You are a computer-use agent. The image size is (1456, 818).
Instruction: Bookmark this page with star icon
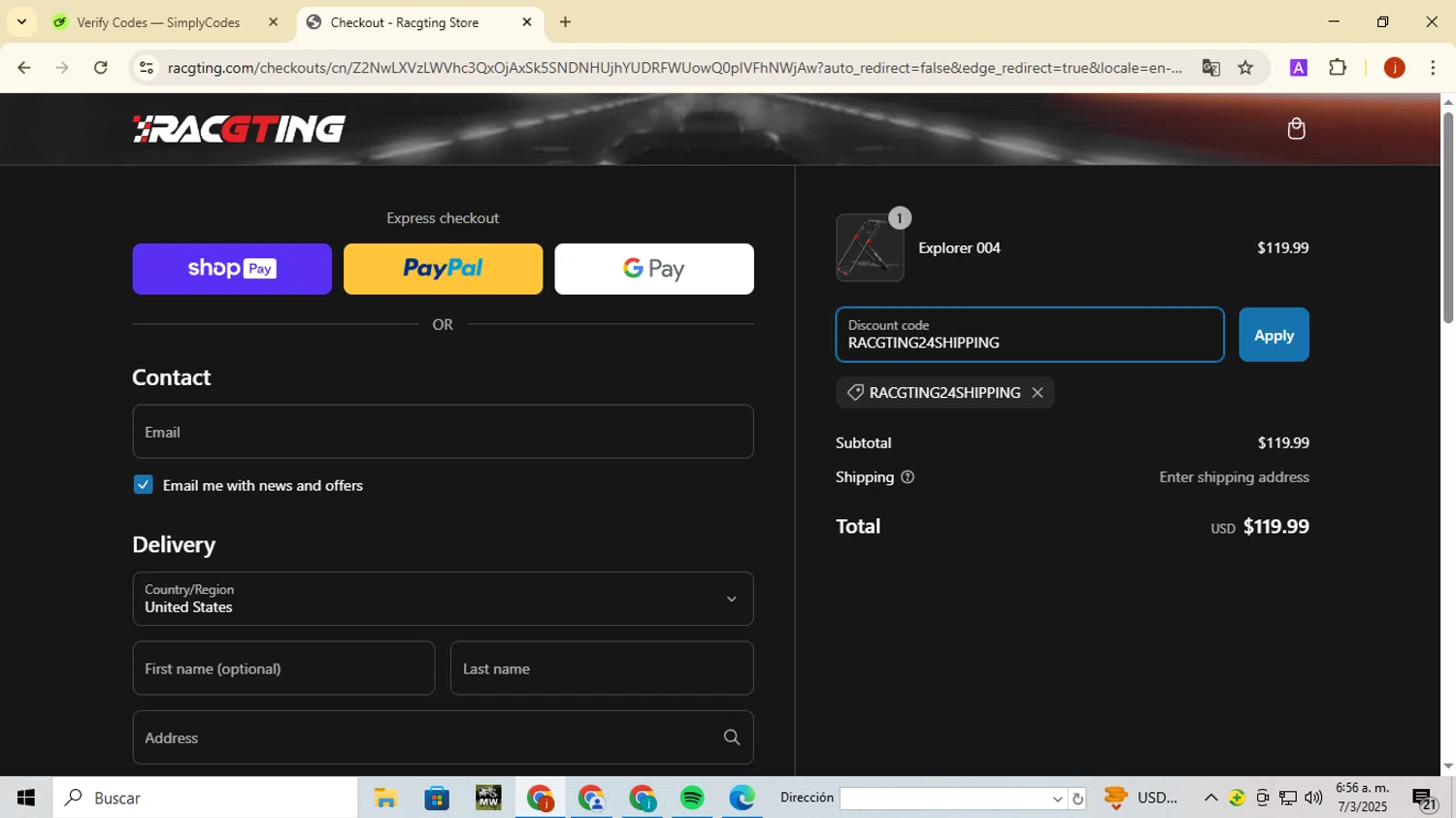(1245, 68)
